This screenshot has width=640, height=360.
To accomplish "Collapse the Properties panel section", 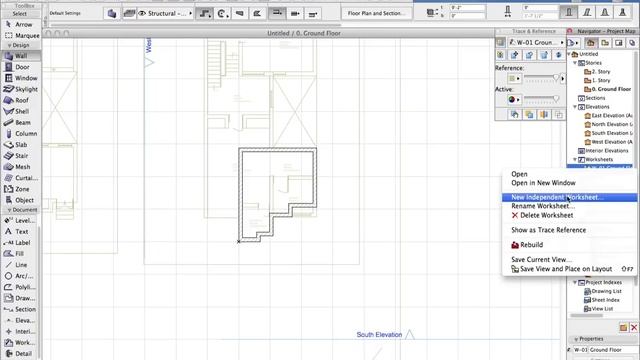I will pyautogui.click(x=576, y=339).
